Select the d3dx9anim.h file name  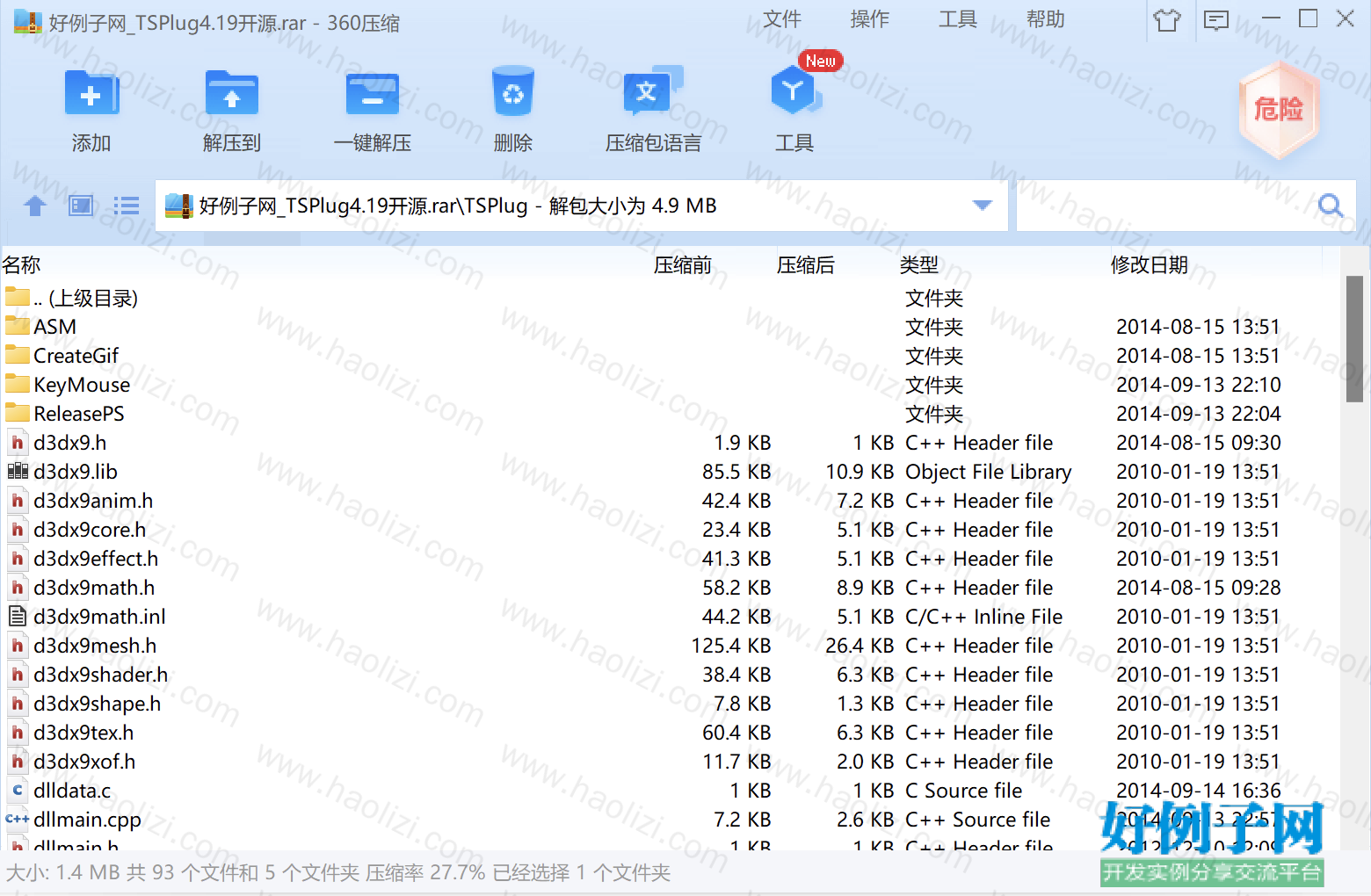pos(93,500)
